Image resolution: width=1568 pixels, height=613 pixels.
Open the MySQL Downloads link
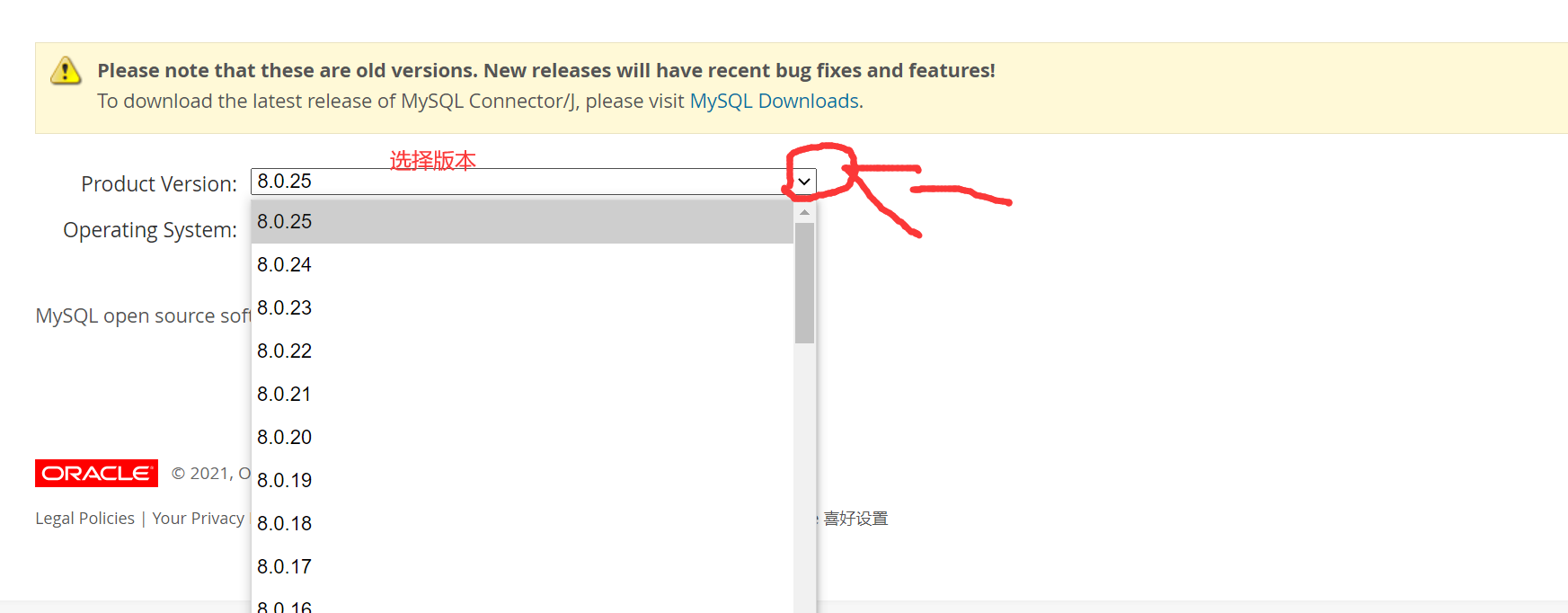(774, 101)
